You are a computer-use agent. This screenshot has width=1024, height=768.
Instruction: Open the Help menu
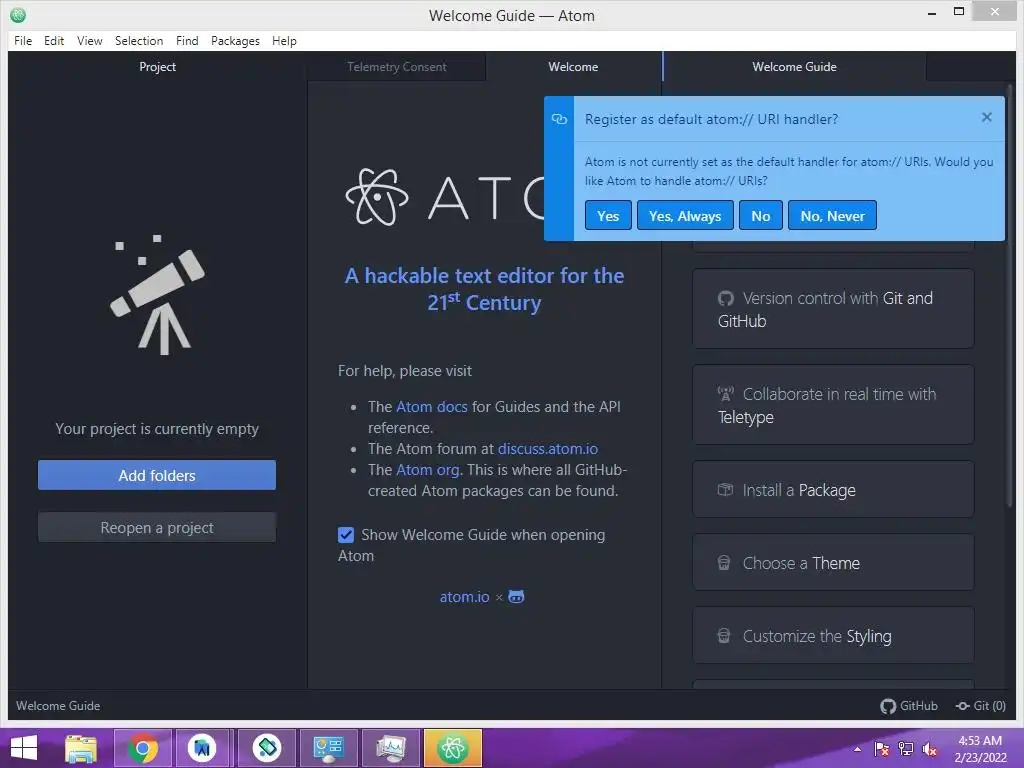(x=284, y=40)
